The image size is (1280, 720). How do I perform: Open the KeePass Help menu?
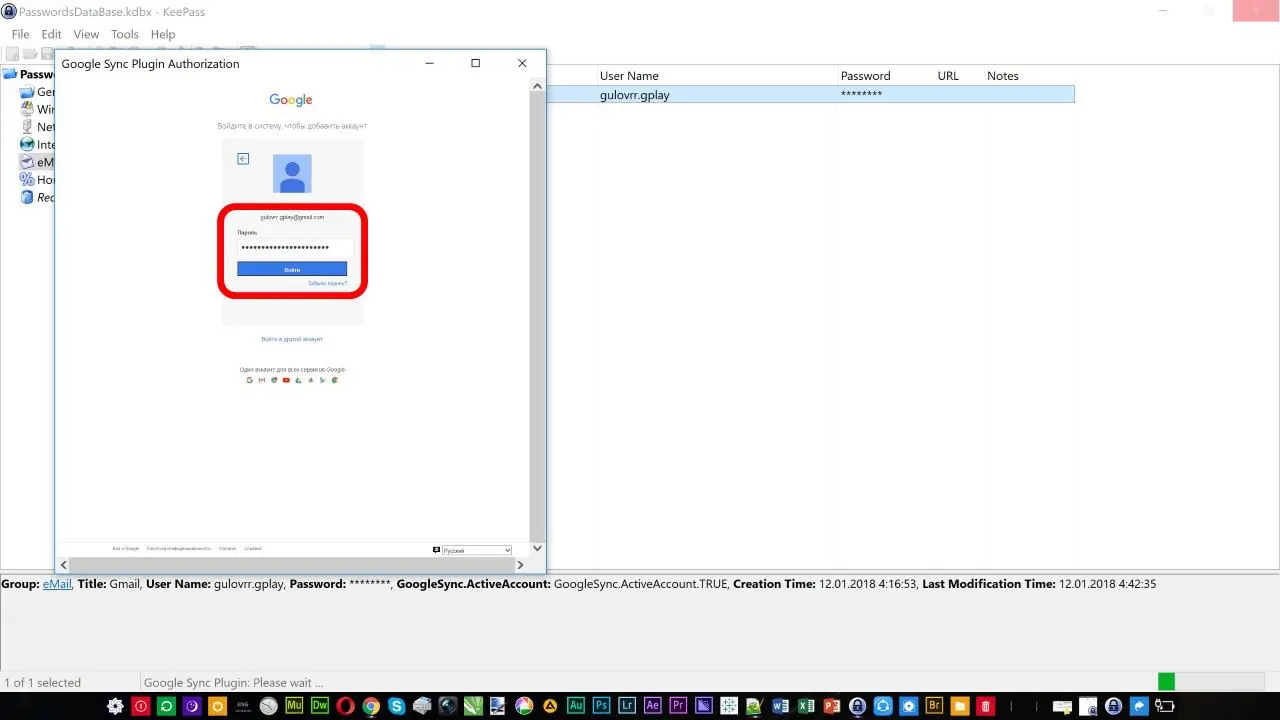click(163, 34)
